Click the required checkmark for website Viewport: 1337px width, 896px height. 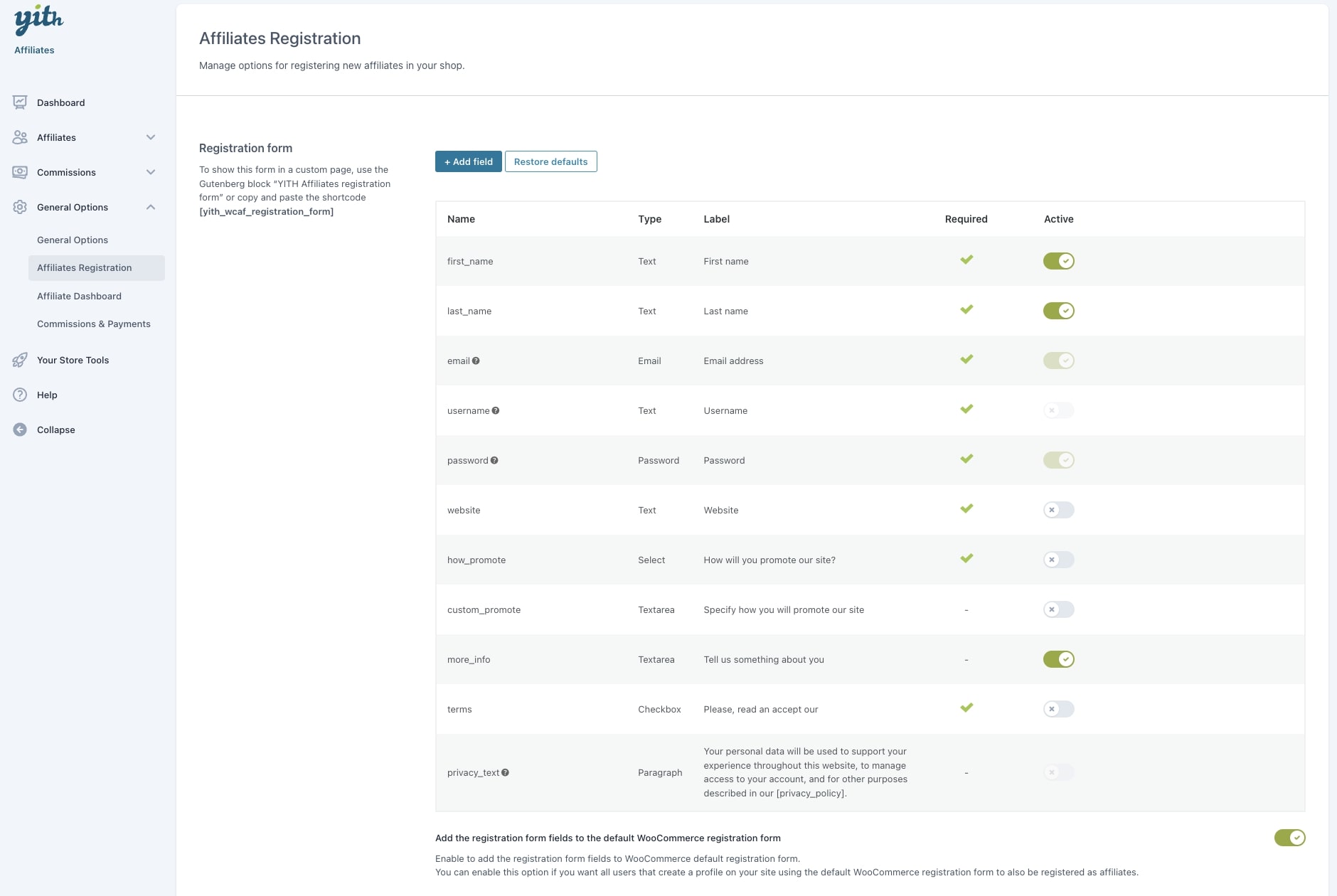(966, 508)
